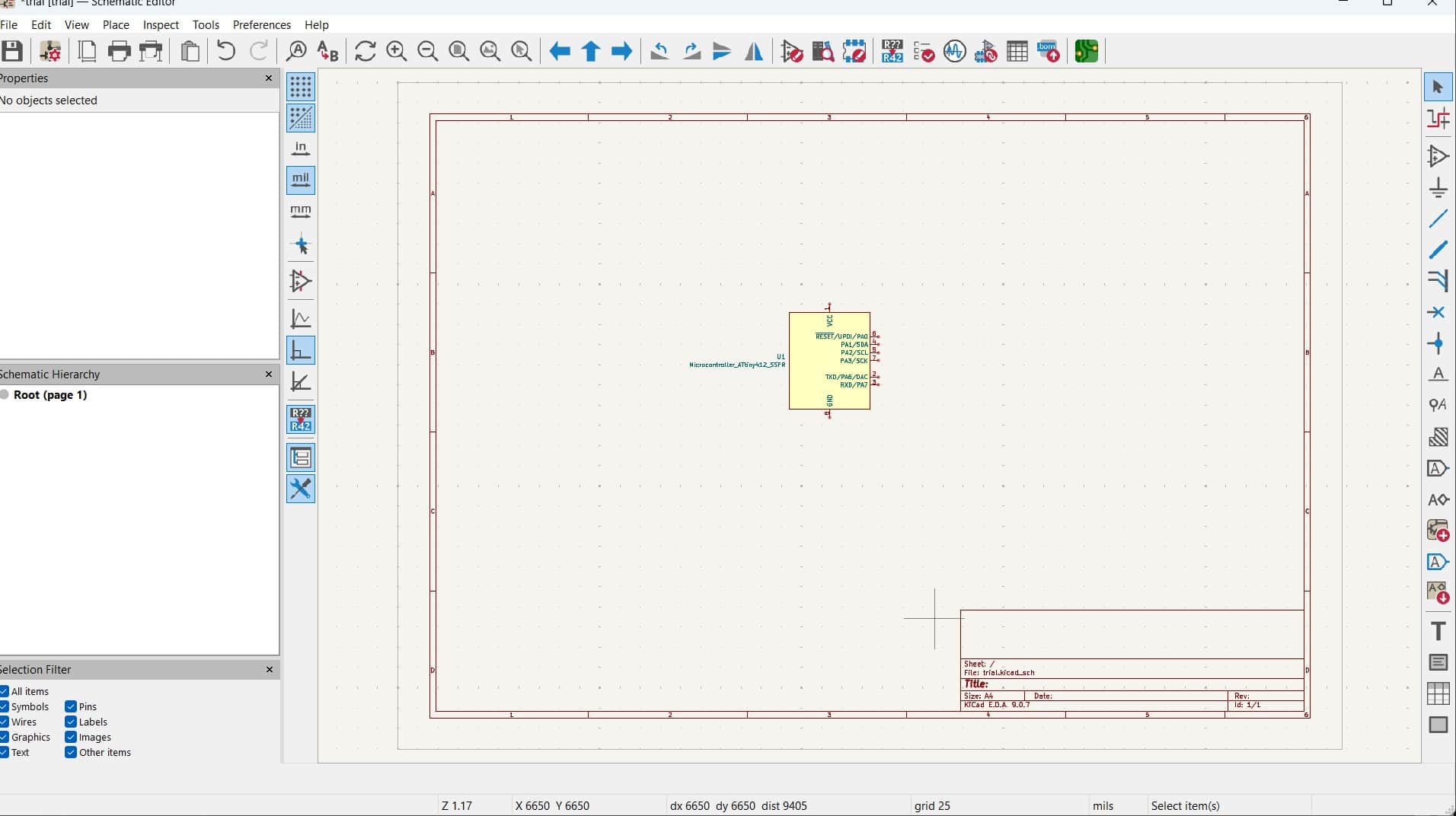1456x816 pixels.
Task: Toggle hidden pins display
Action: (301, 282)
